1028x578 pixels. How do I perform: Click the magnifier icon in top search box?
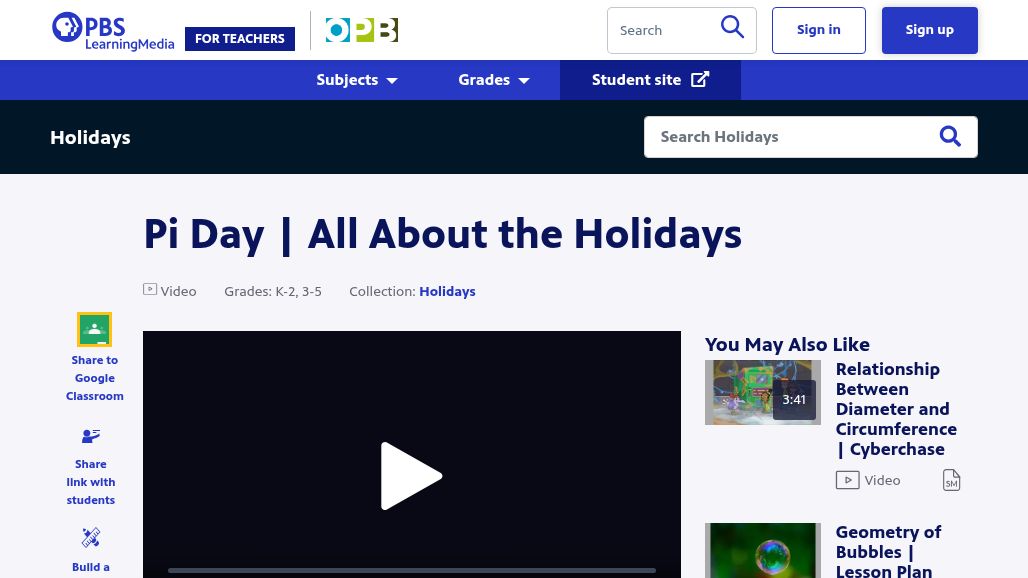click(x=732, y=28)
